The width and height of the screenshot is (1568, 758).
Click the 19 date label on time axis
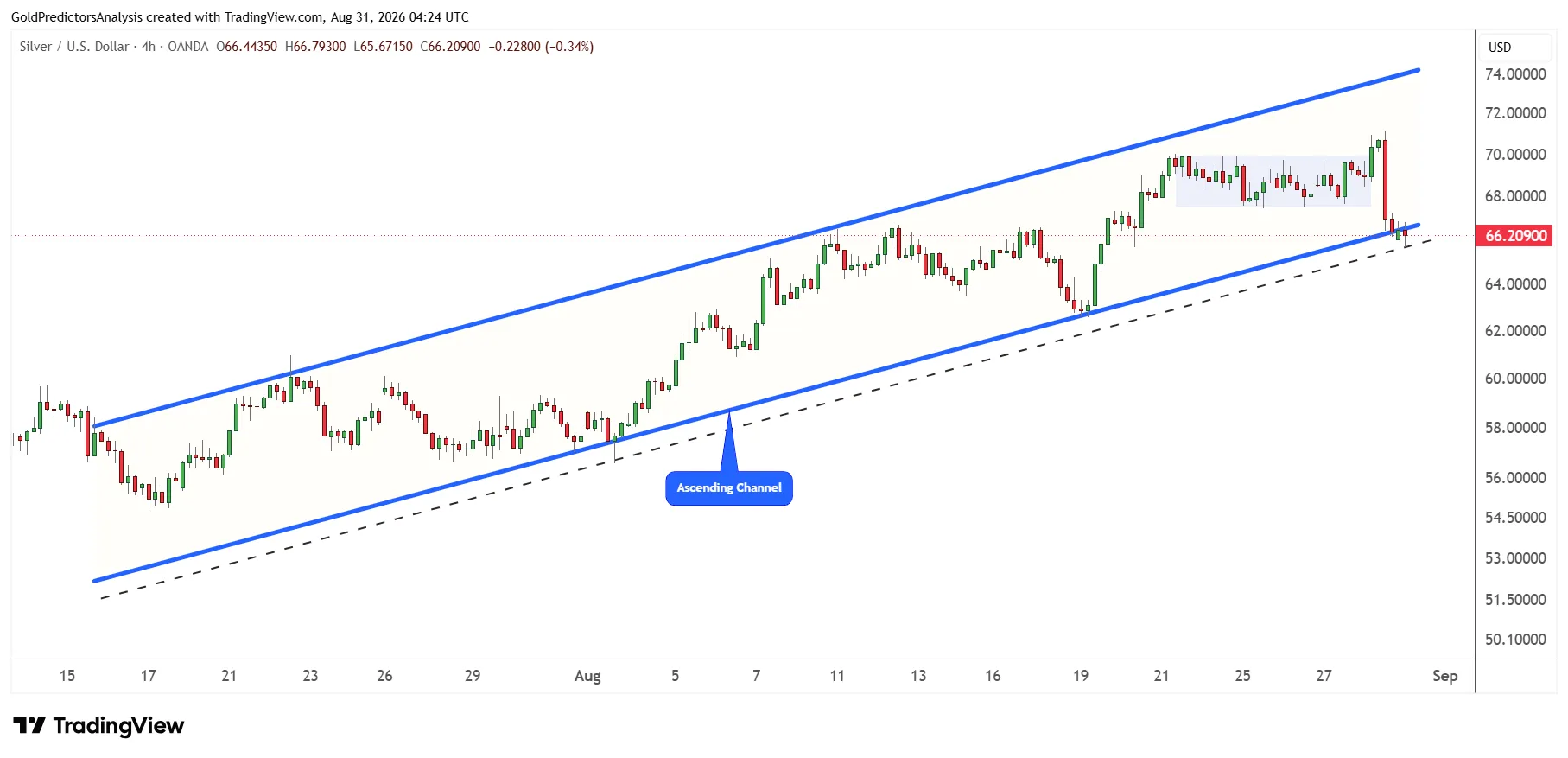point(1081,676)
